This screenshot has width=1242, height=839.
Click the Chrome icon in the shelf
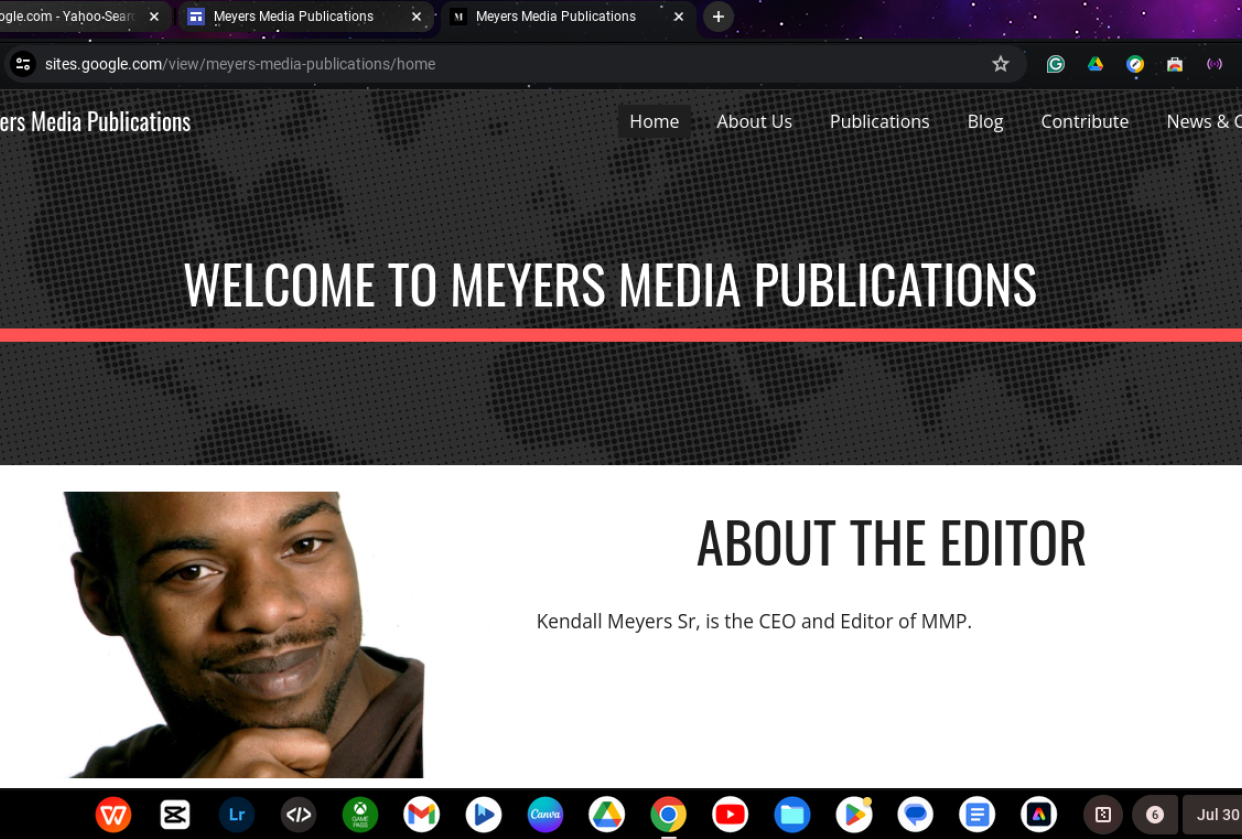pyautogui.click(x=668, y=815)
